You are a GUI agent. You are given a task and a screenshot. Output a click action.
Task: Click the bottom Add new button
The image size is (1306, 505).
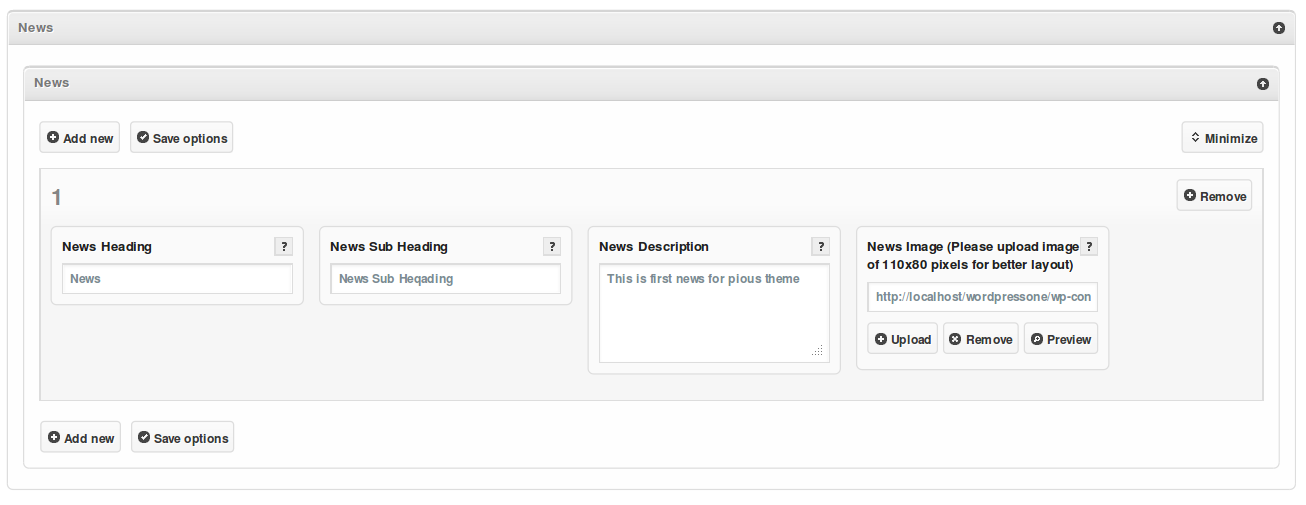(x=81, y=438)
